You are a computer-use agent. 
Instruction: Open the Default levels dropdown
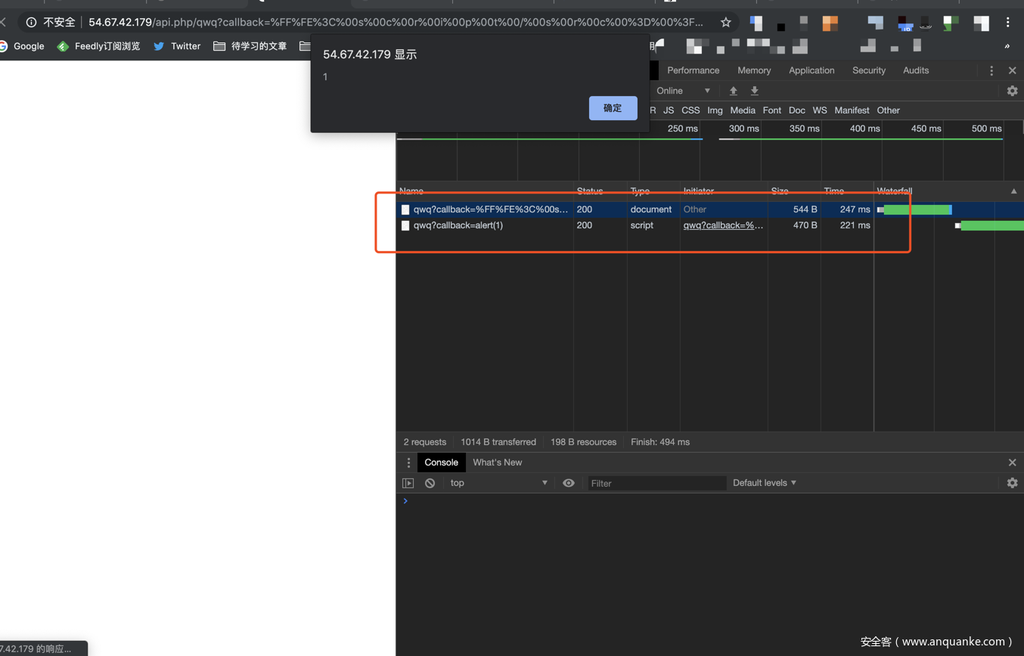[x=765, y=483]
